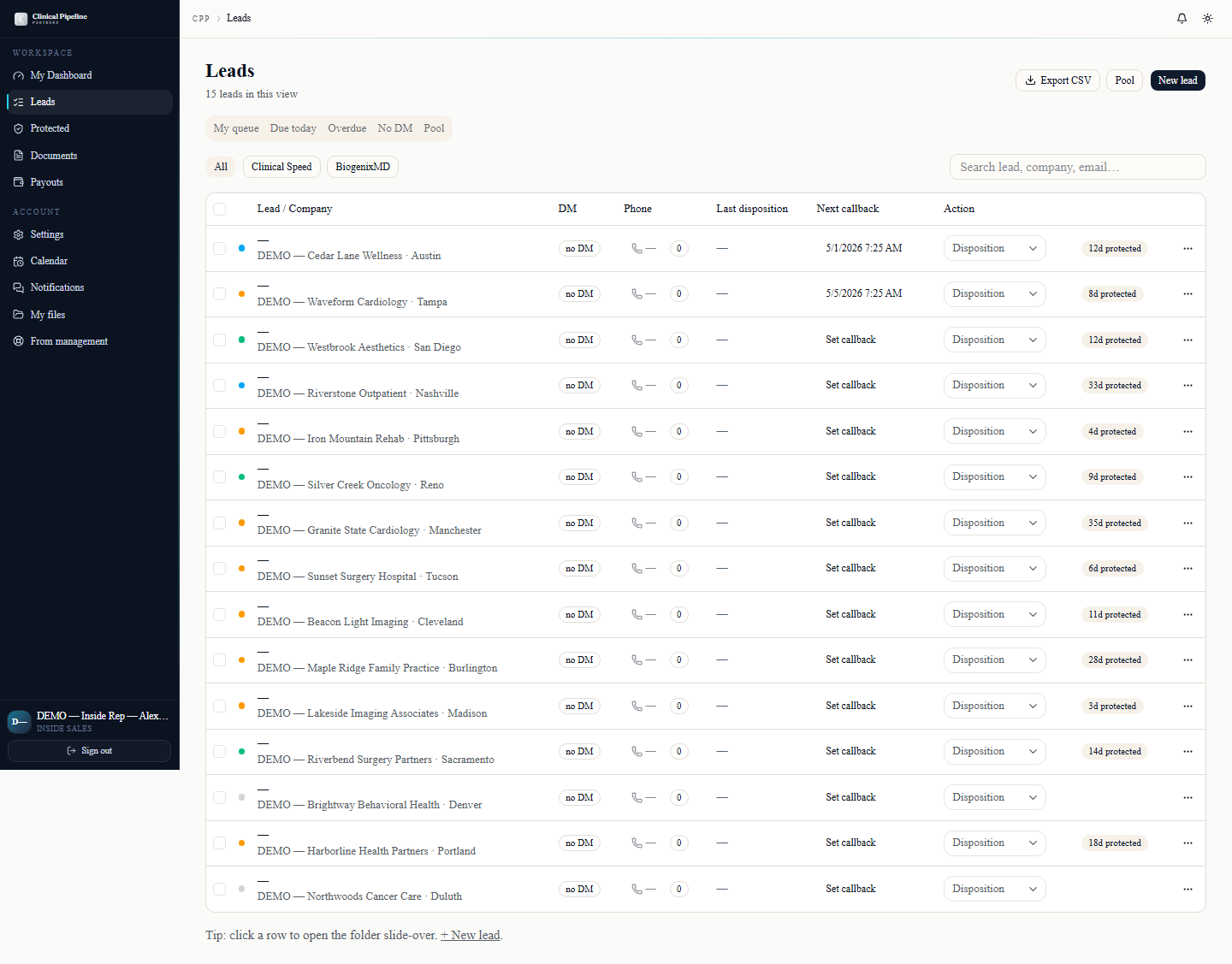This screenshot has width=1232, height=964.
Task: Click phone icon in Harborline Health Partners row
Action: (637, 843)
